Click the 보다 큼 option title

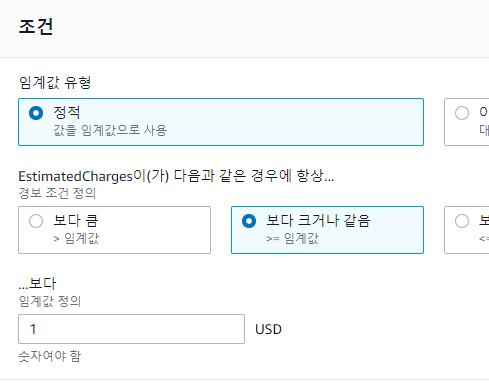point(76,220)
